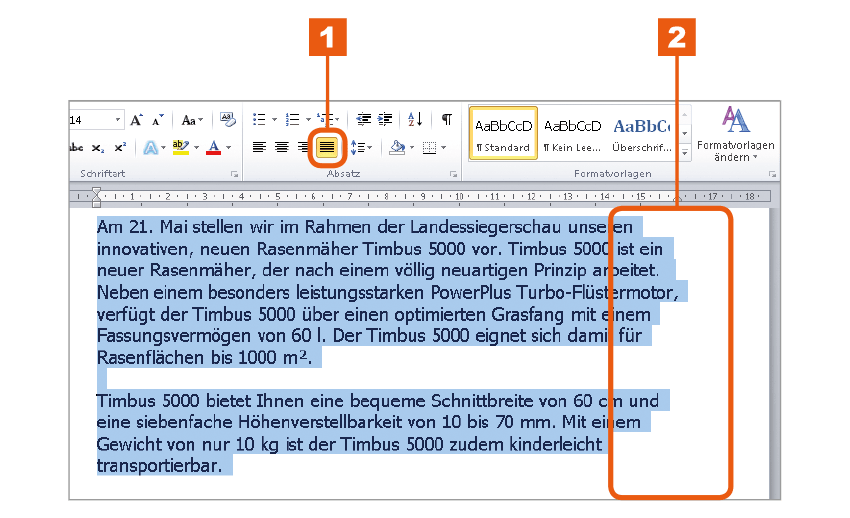Expand the full styles gallery
Screen dimensions: 850x518
pyautogui.click(x=685, y=153)
